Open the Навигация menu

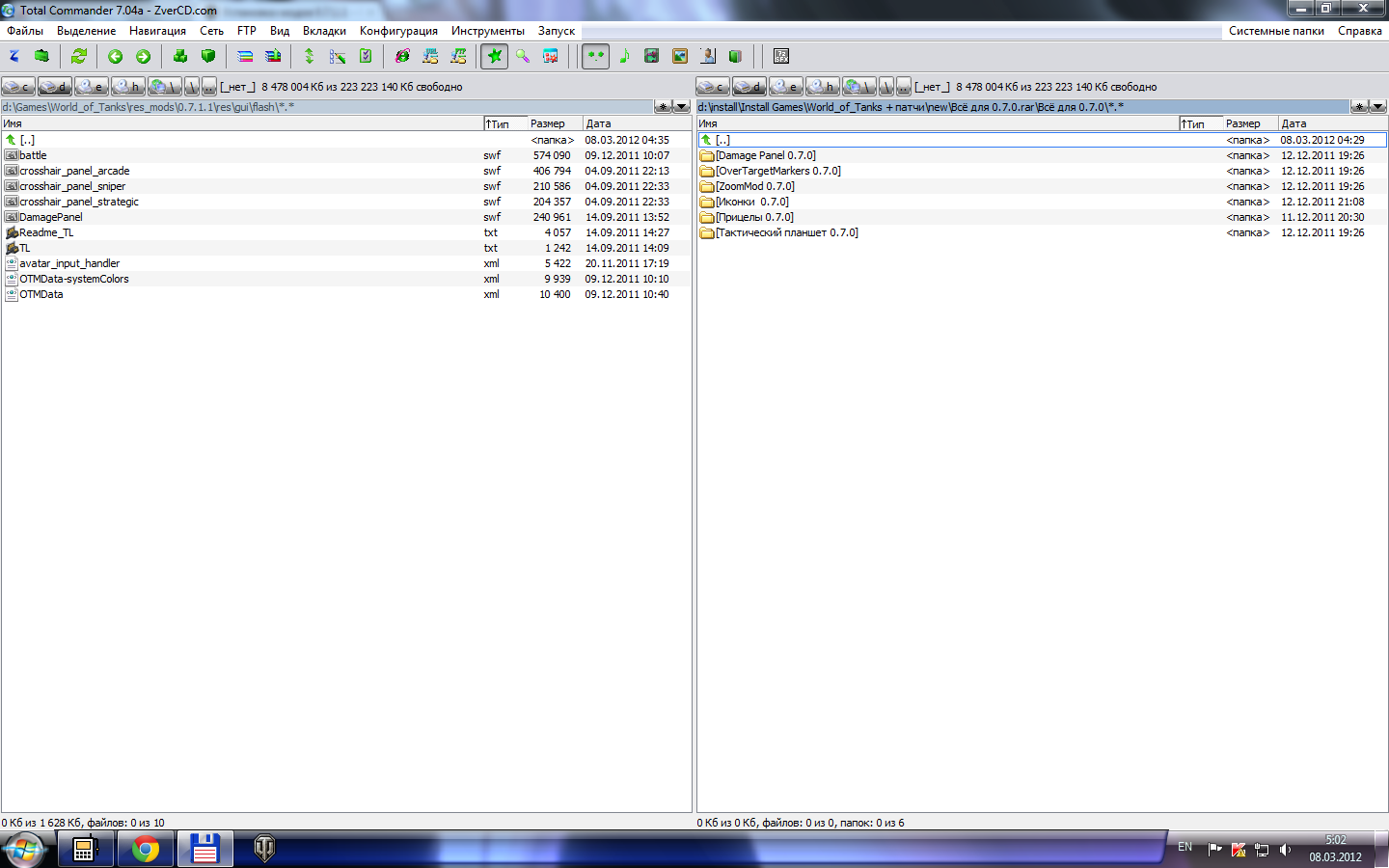157,31
